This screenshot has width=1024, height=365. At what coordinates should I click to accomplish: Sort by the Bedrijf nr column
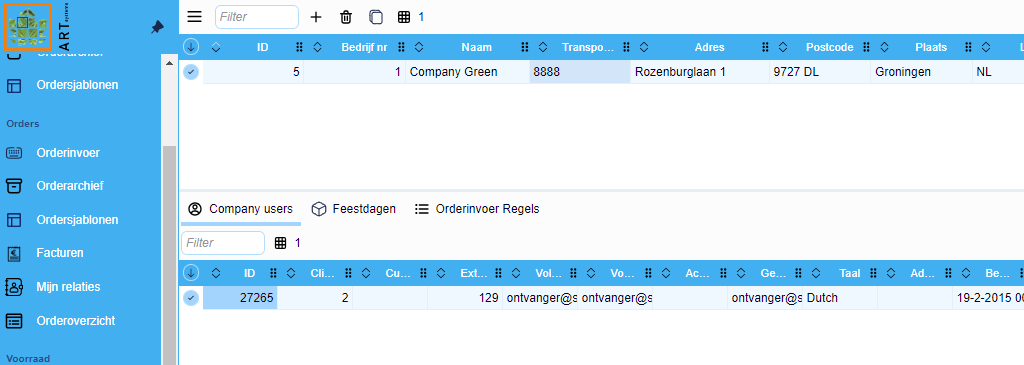317,47
